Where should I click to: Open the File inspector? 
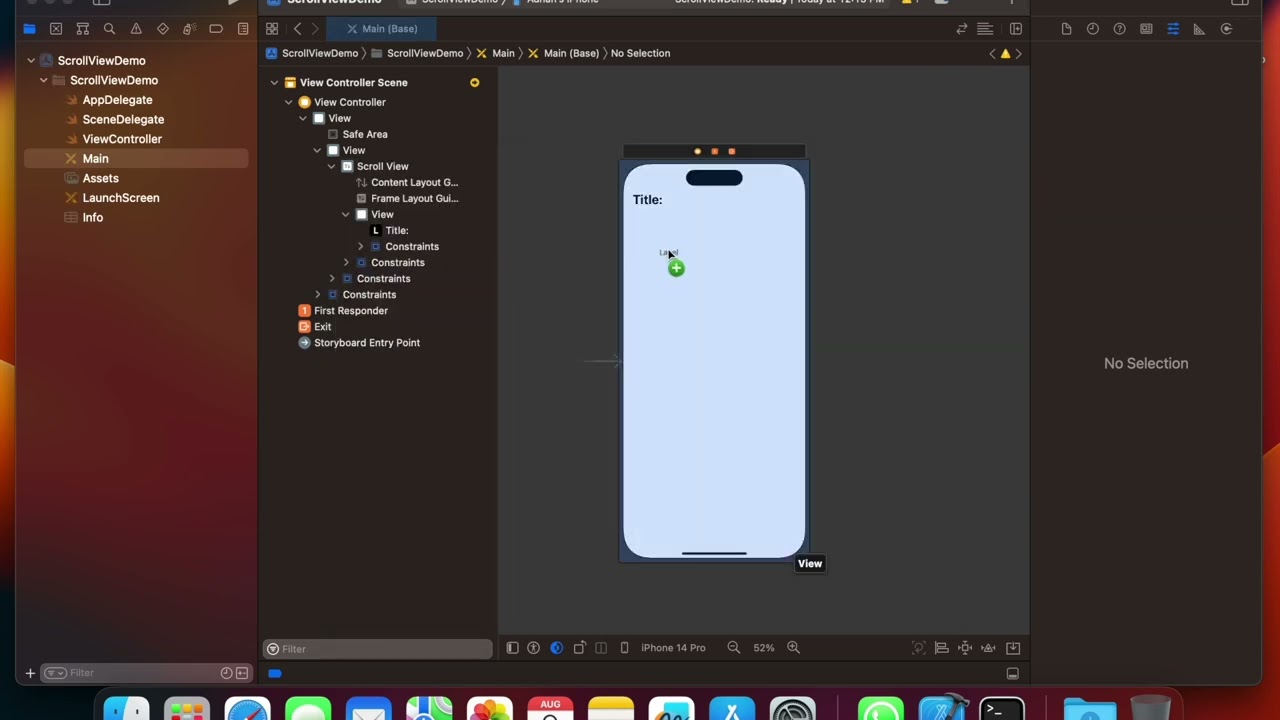(x=1066, y=29)
